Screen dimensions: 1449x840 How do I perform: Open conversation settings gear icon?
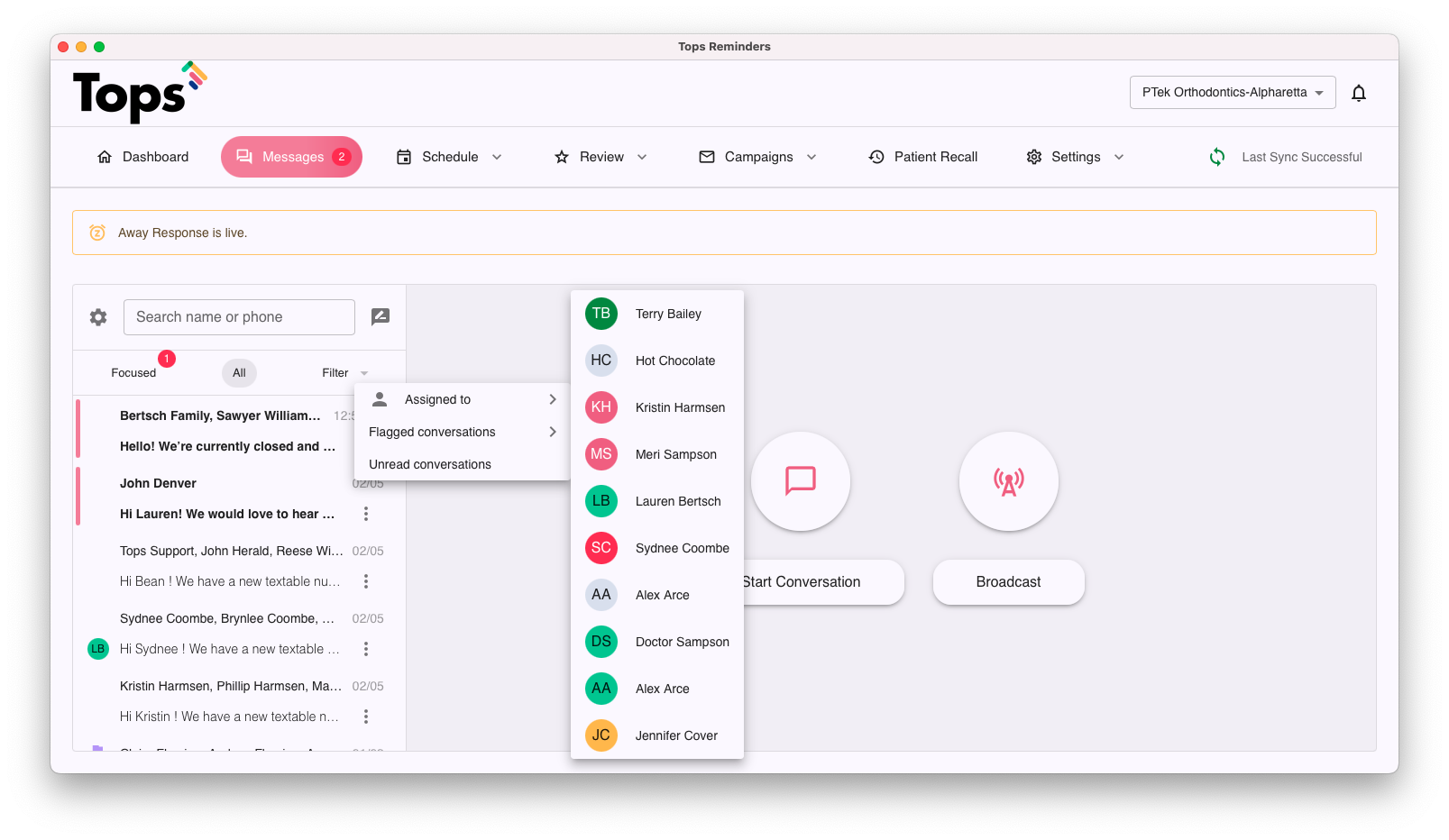(x=98, y=317)
